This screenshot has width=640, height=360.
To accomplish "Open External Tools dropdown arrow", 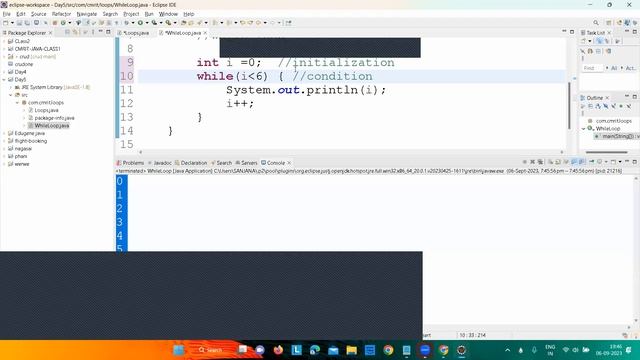I will coord(175,23).
